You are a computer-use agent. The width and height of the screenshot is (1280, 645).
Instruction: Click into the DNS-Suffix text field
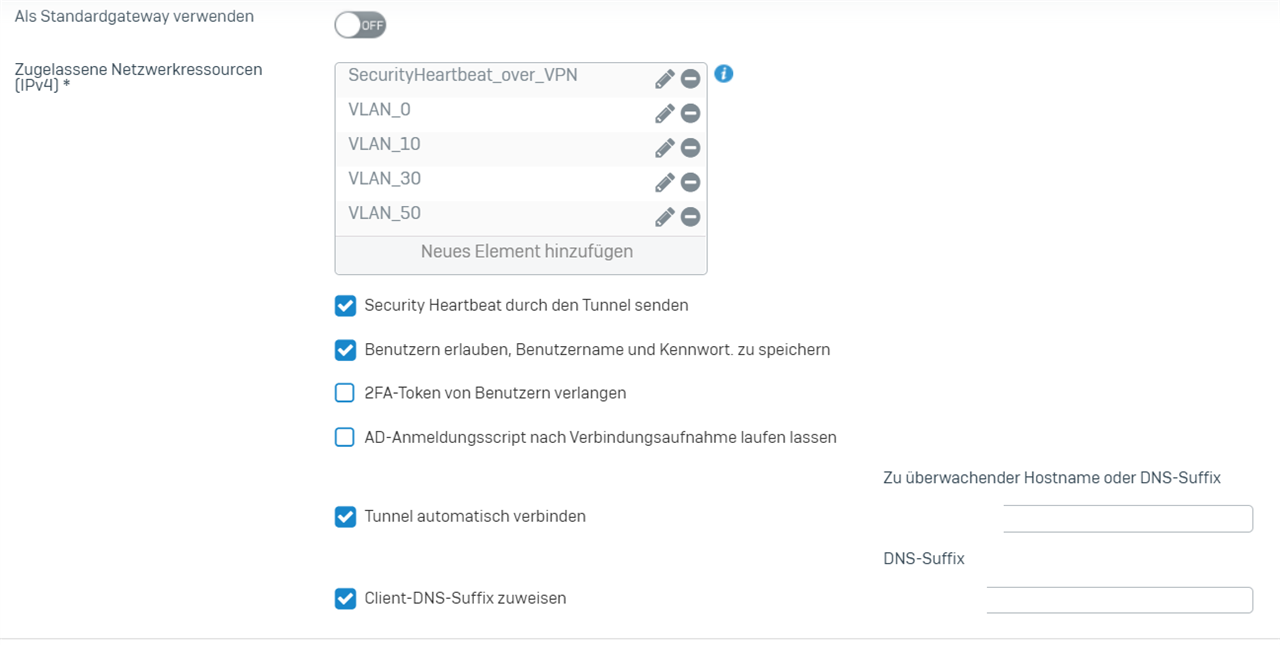(x=1119, y=600)
